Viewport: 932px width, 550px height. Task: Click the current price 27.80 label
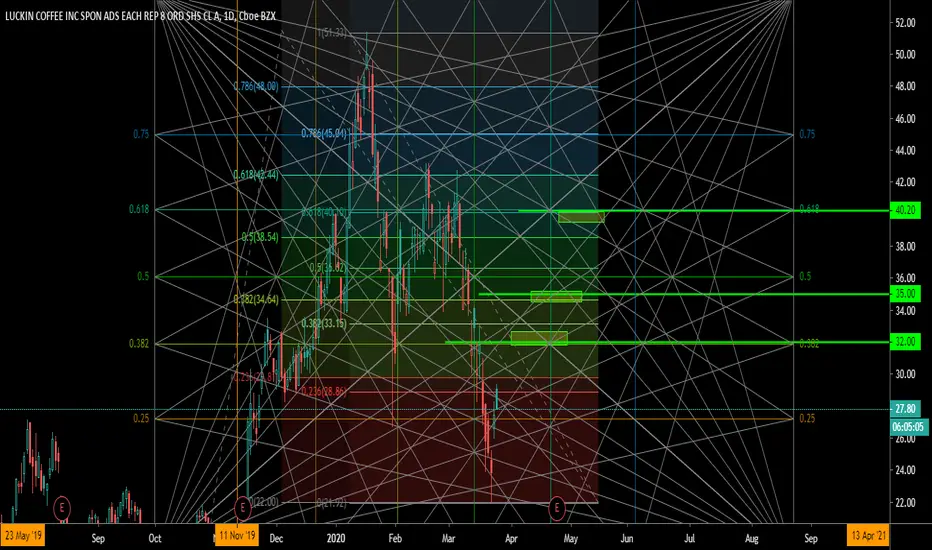coord(905,408)
